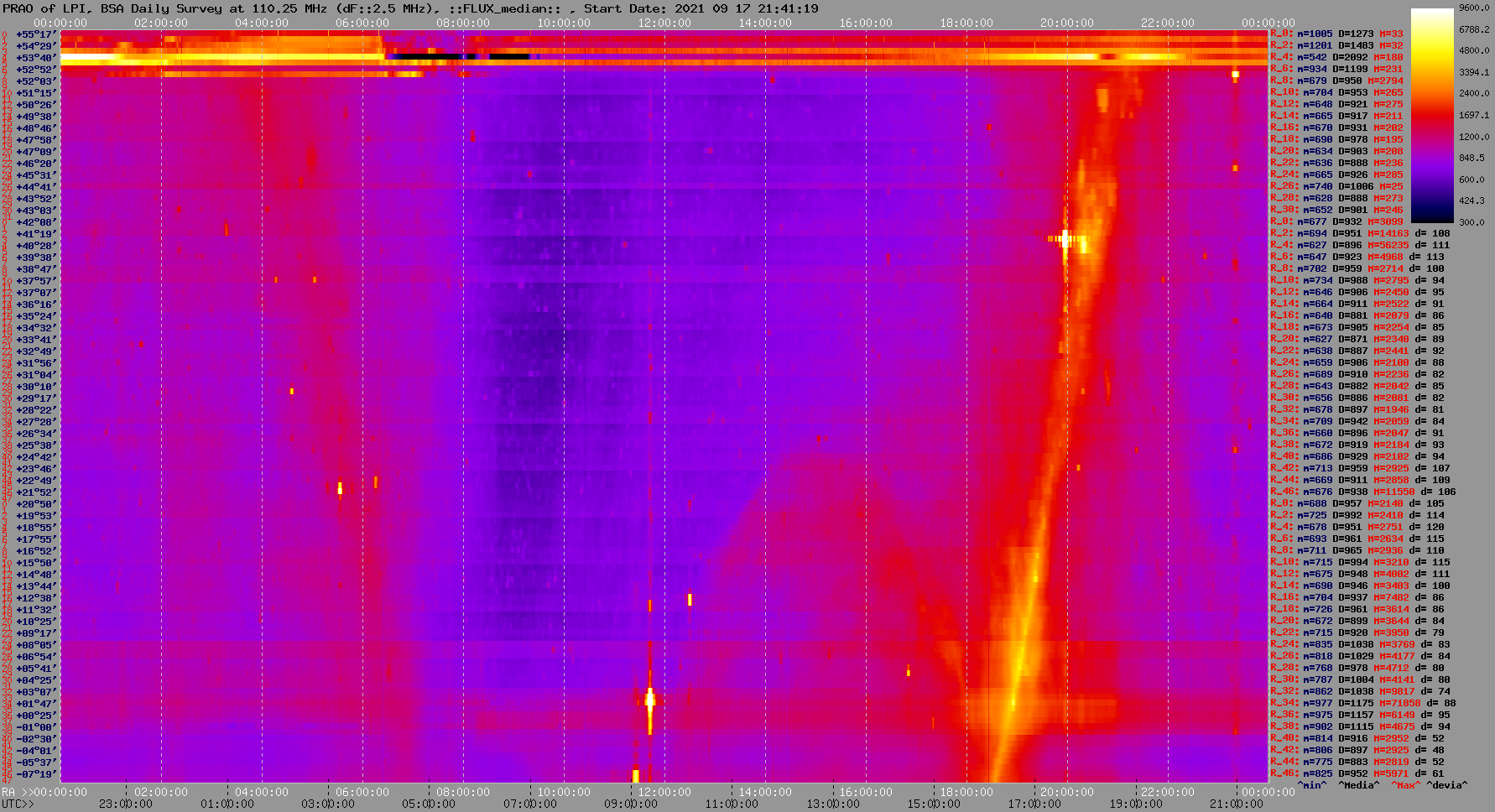Click the 3394.1 color scale value
Screen dimensions: 1495x812
tap(1474, 72)
